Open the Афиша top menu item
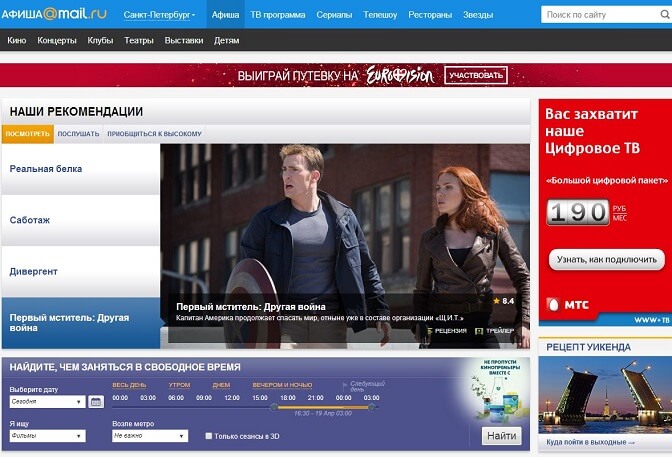The image size is (672, 457). coord(225,15)
